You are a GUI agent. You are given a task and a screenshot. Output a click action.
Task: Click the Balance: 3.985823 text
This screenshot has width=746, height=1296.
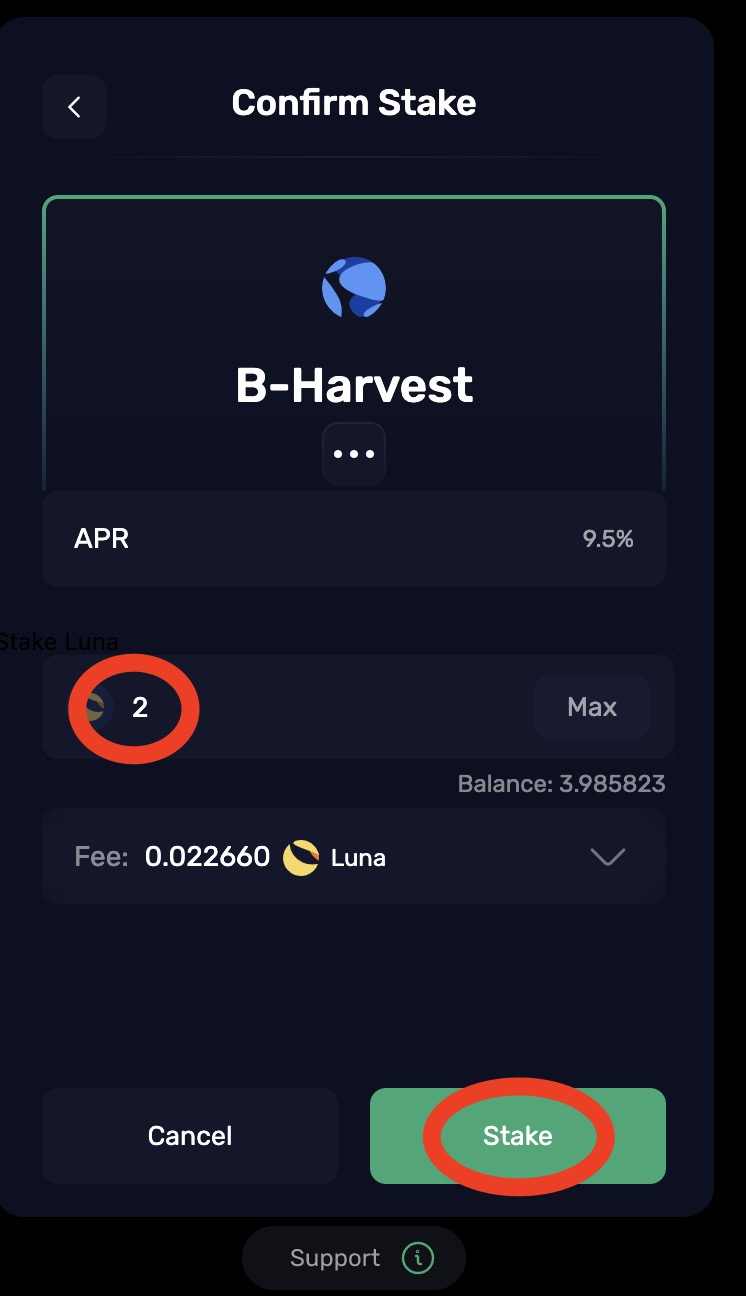point(561,783)
